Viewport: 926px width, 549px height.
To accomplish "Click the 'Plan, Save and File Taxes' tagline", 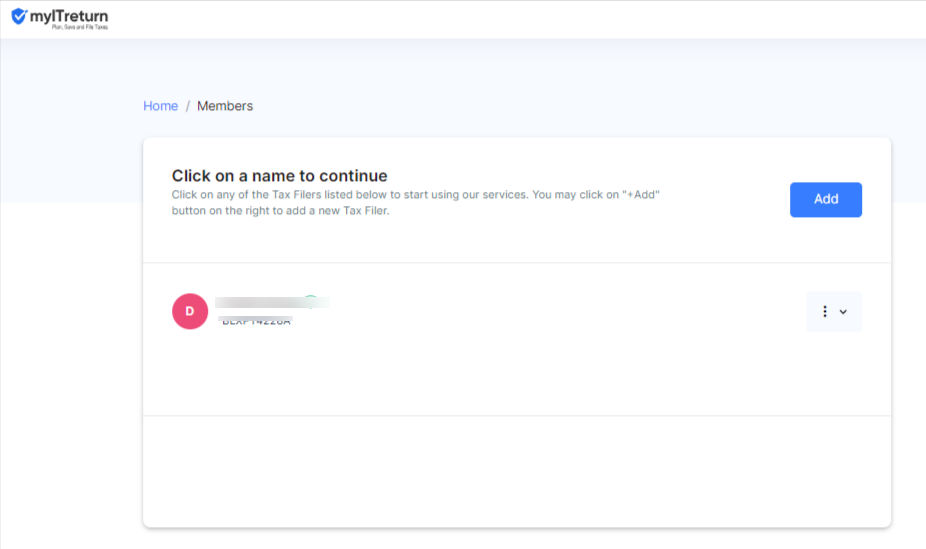I will (x=79, y=28).
